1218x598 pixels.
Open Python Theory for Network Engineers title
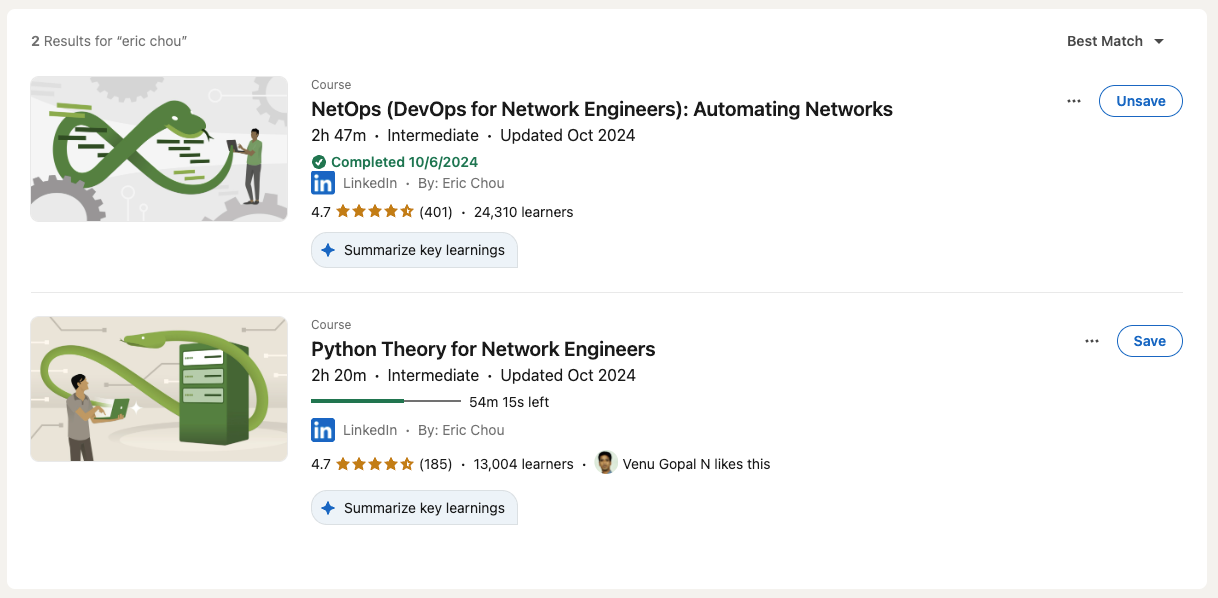tap(483, 349)
